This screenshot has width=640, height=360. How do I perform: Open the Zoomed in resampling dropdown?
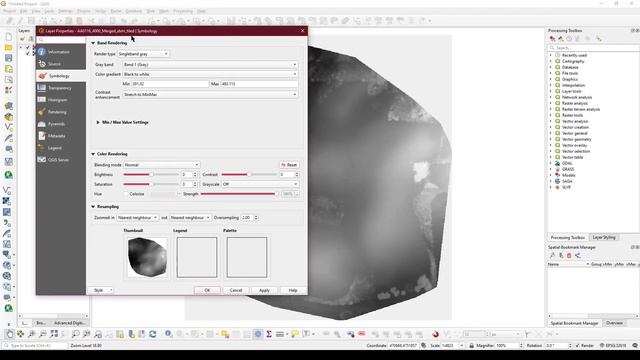[138, 218]
